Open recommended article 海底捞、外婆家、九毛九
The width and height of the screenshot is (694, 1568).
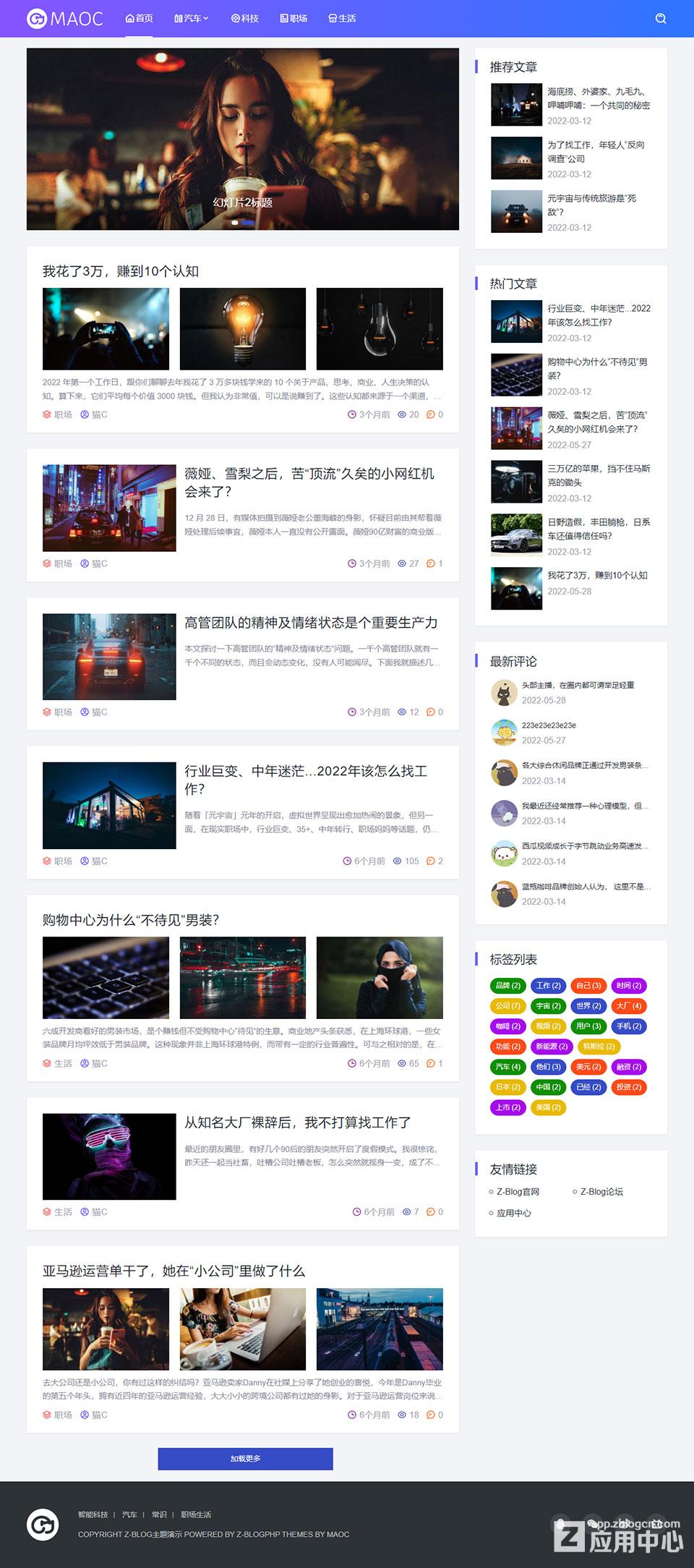[599, 98]
